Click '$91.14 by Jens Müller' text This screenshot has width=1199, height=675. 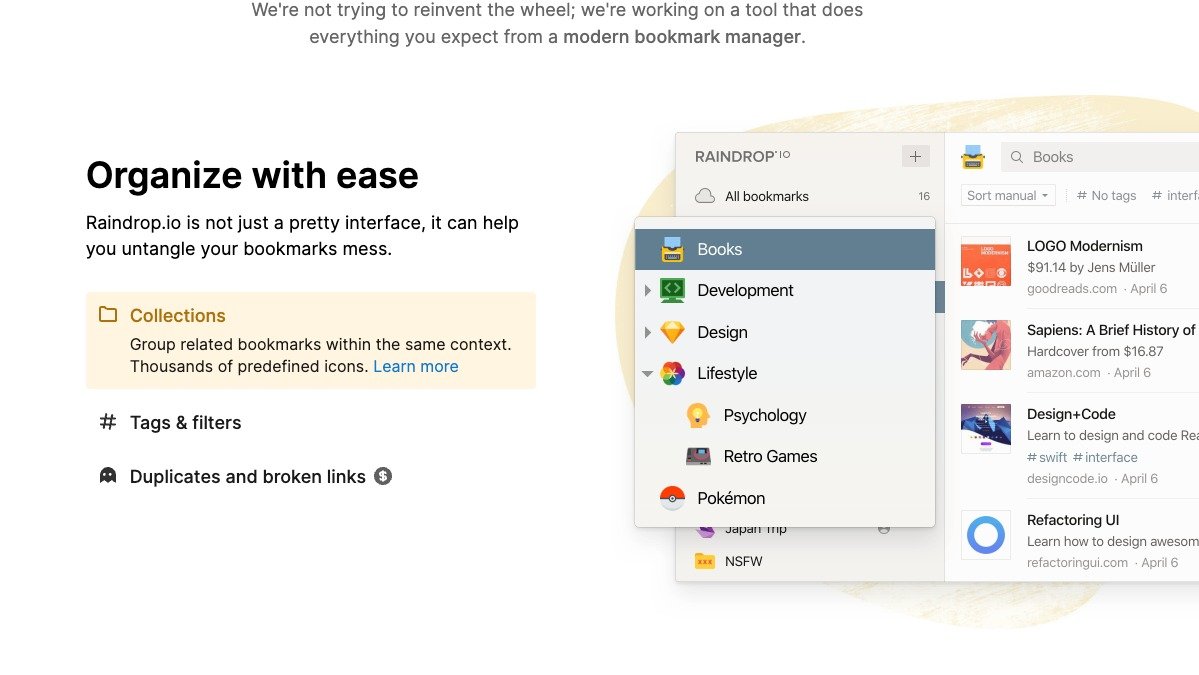[1091, 268]
